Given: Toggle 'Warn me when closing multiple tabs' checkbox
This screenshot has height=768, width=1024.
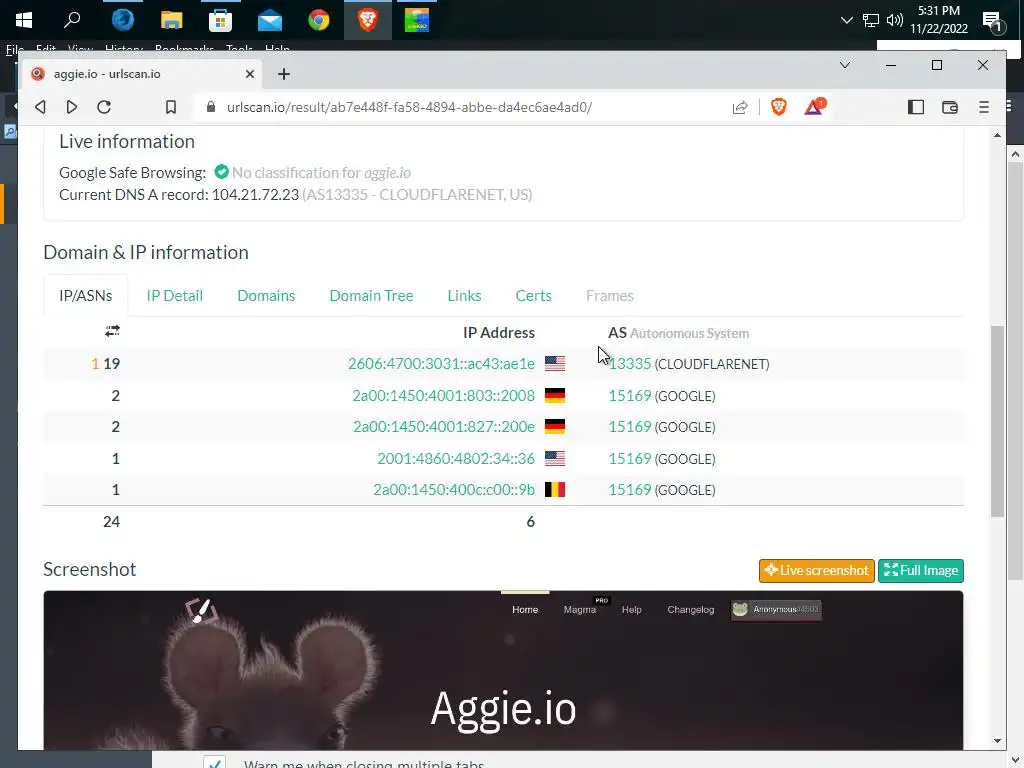Looking at the screenshot, I should 214,763.
